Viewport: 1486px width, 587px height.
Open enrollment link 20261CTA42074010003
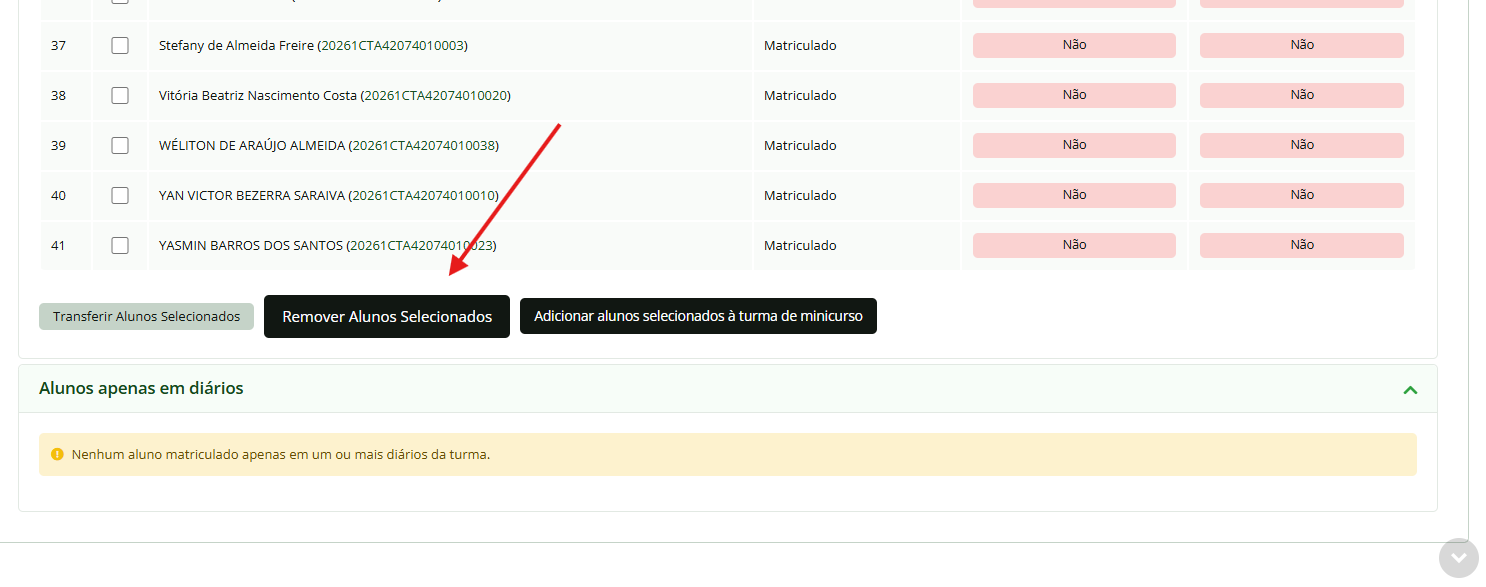tap(392, 45)
